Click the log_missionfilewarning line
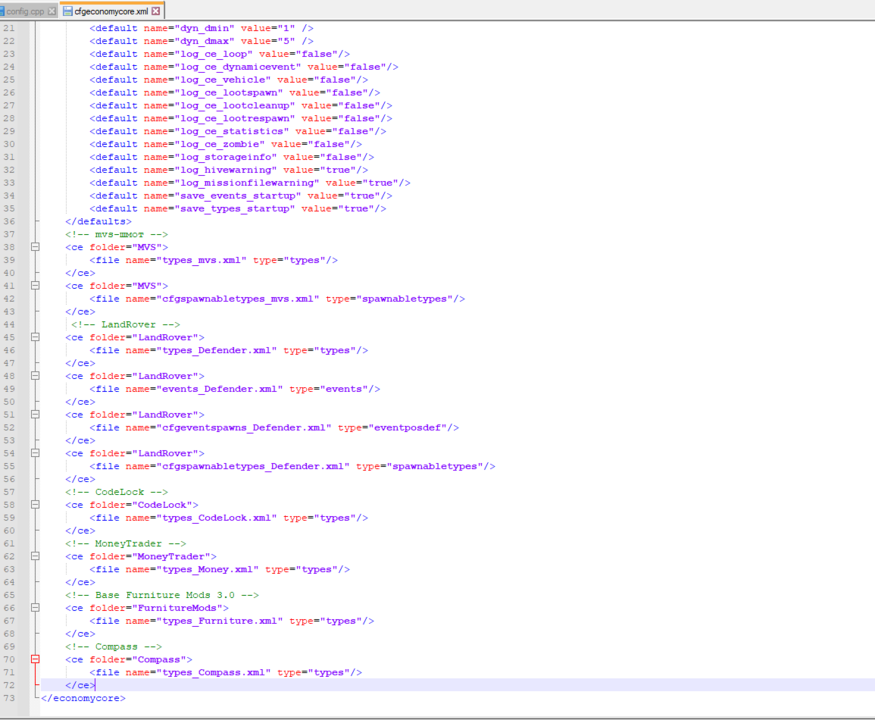The width and height of the screenshot is (875, 720). 250,183
